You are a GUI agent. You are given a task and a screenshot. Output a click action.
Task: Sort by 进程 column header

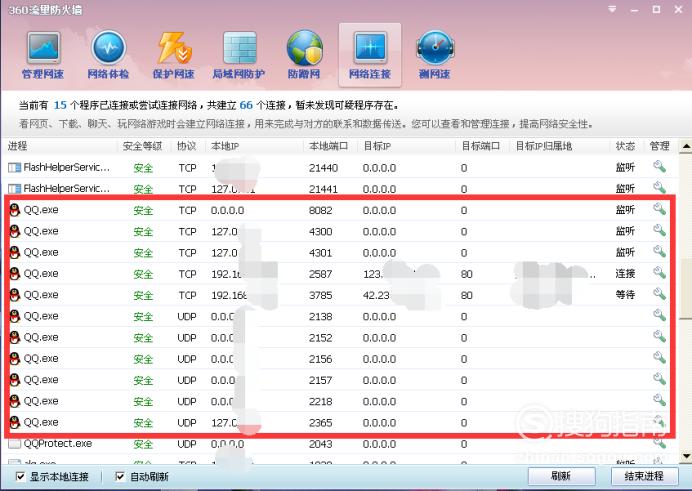(x=18, y=146)
